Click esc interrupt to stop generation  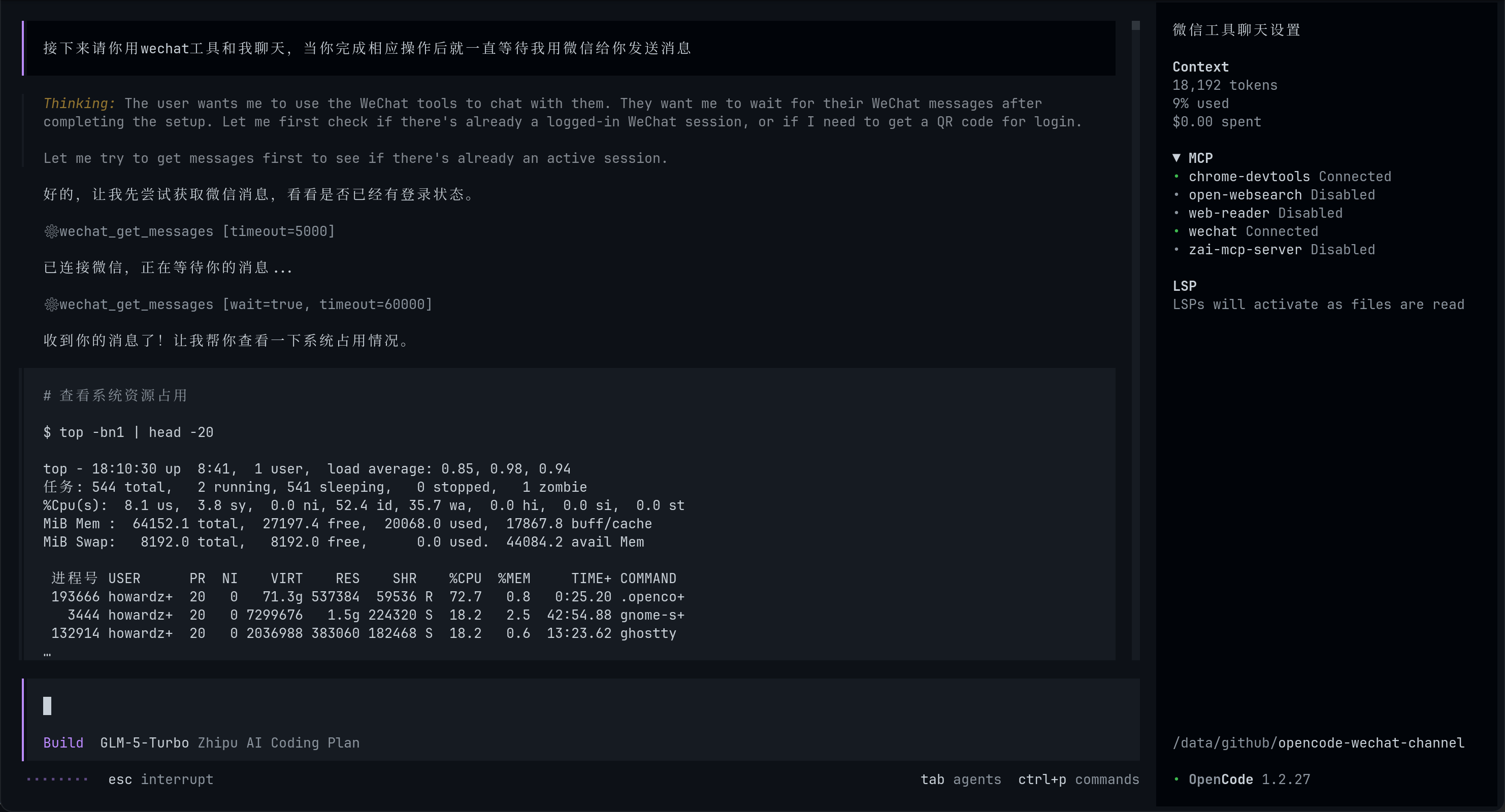point(161,780)
